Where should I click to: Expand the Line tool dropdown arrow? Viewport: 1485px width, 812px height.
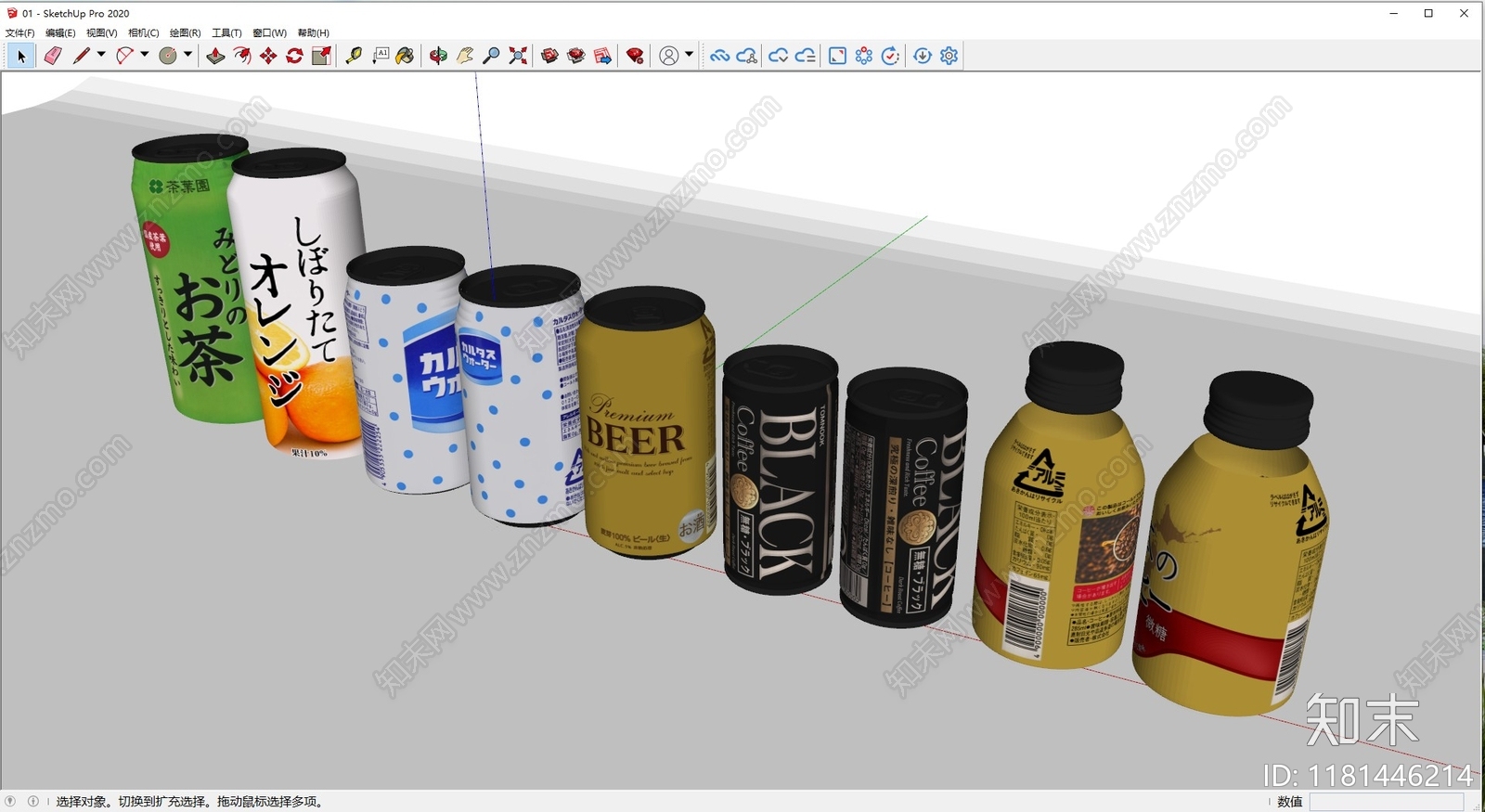(101, 55)
